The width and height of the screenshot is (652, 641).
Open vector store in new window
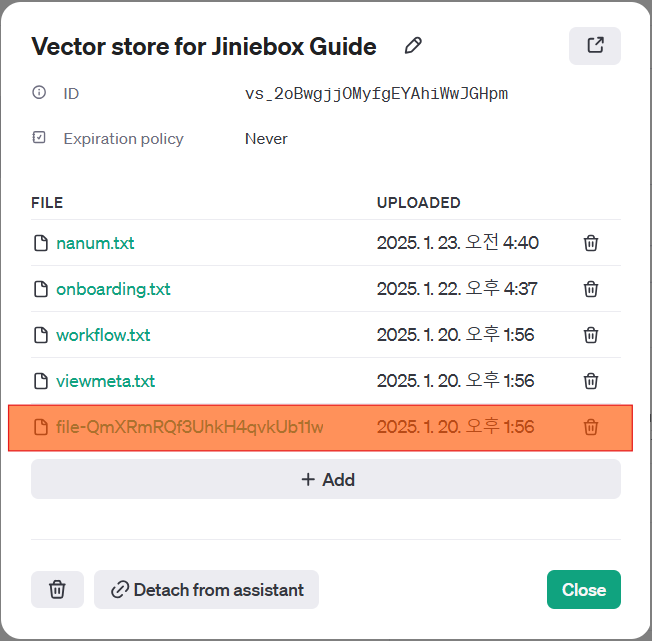tap(595, 46)
